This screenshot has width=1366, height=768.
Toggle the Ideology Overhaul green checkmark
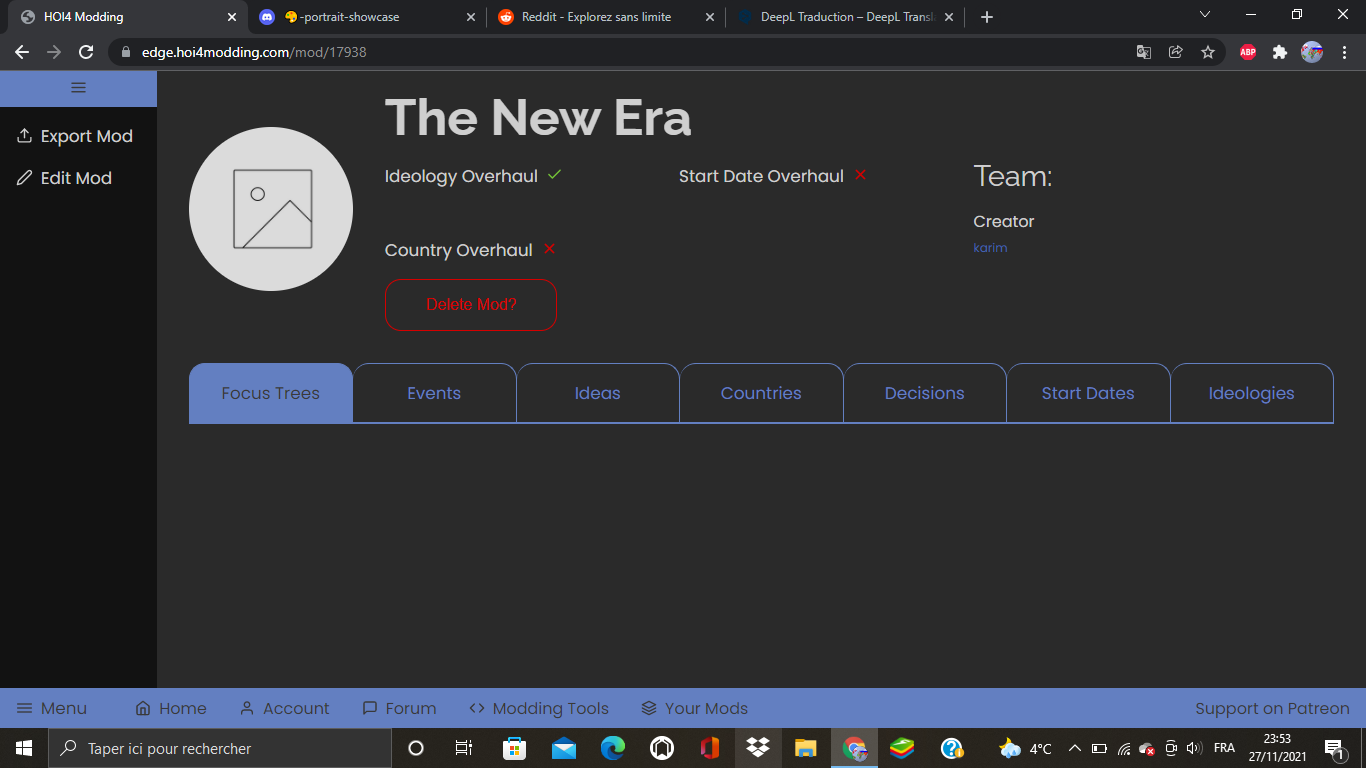[x=555, y=175]
